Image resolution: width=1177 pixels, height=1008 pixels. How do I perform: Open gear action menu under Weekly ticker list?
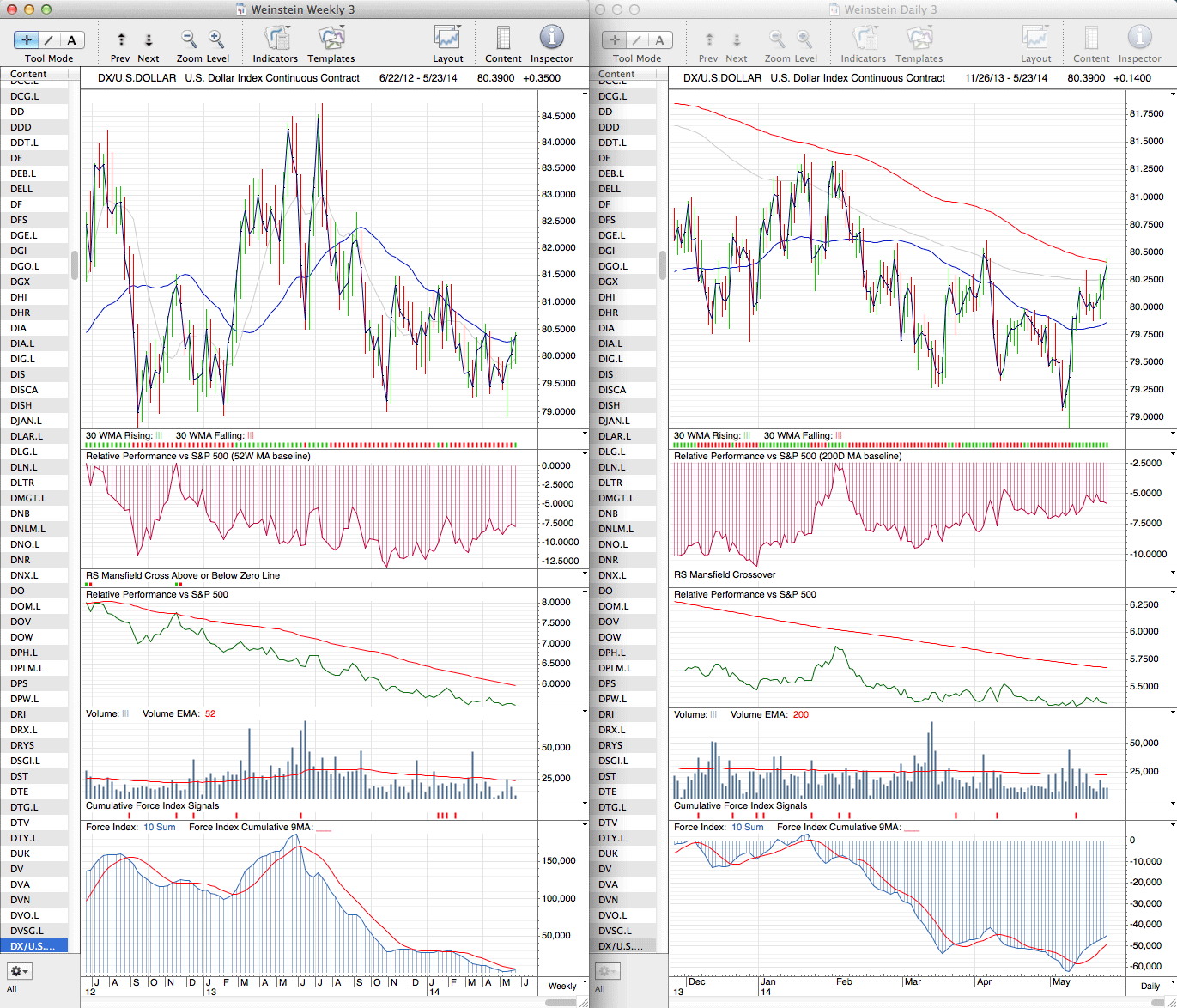click(19, 971)
